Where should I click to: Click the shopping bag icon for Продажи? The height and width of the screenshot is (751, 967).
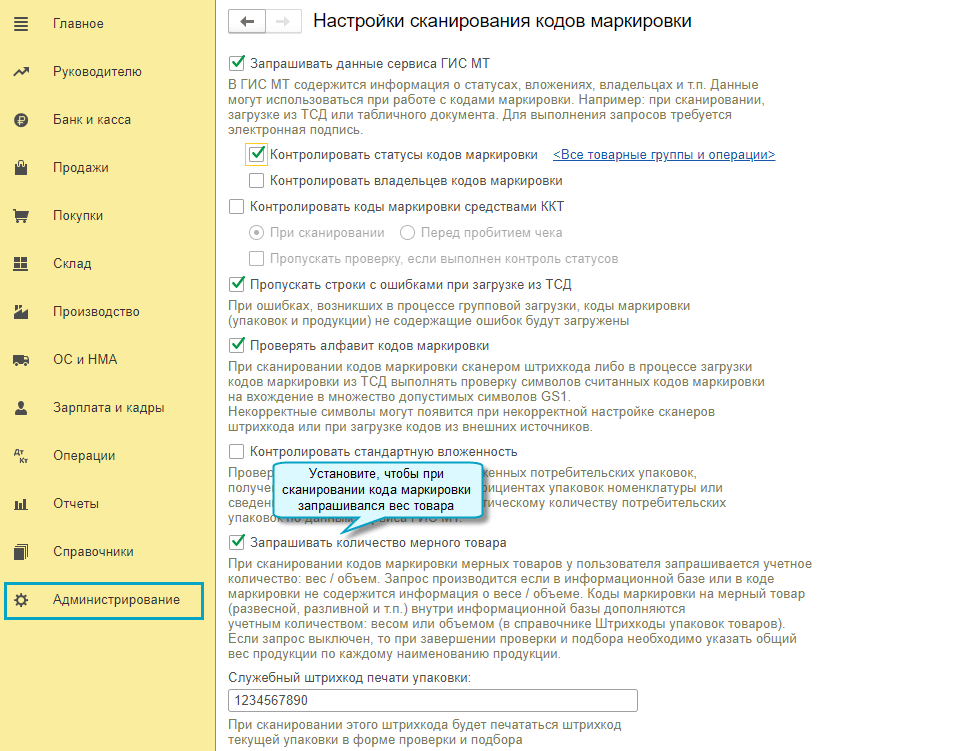pyautogui.click(x=21, y=168)
